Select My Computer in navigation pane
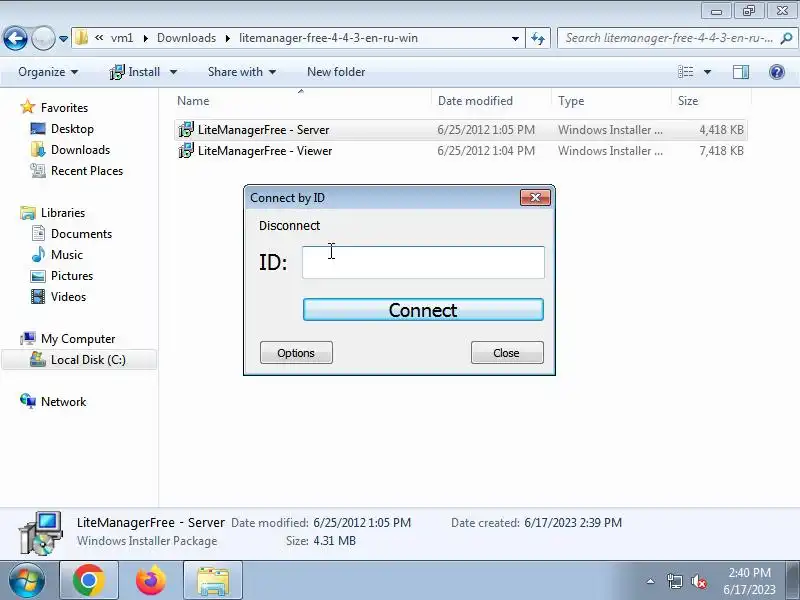Screen dimensions: 800x600 pos(78,338)
